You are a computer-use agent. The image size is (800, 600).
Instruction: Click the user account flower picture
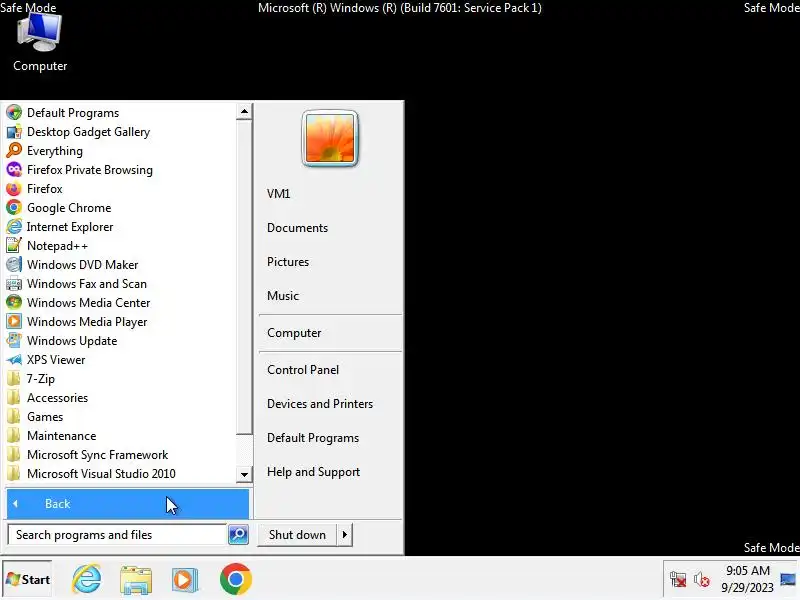click(x=330, y=138)
